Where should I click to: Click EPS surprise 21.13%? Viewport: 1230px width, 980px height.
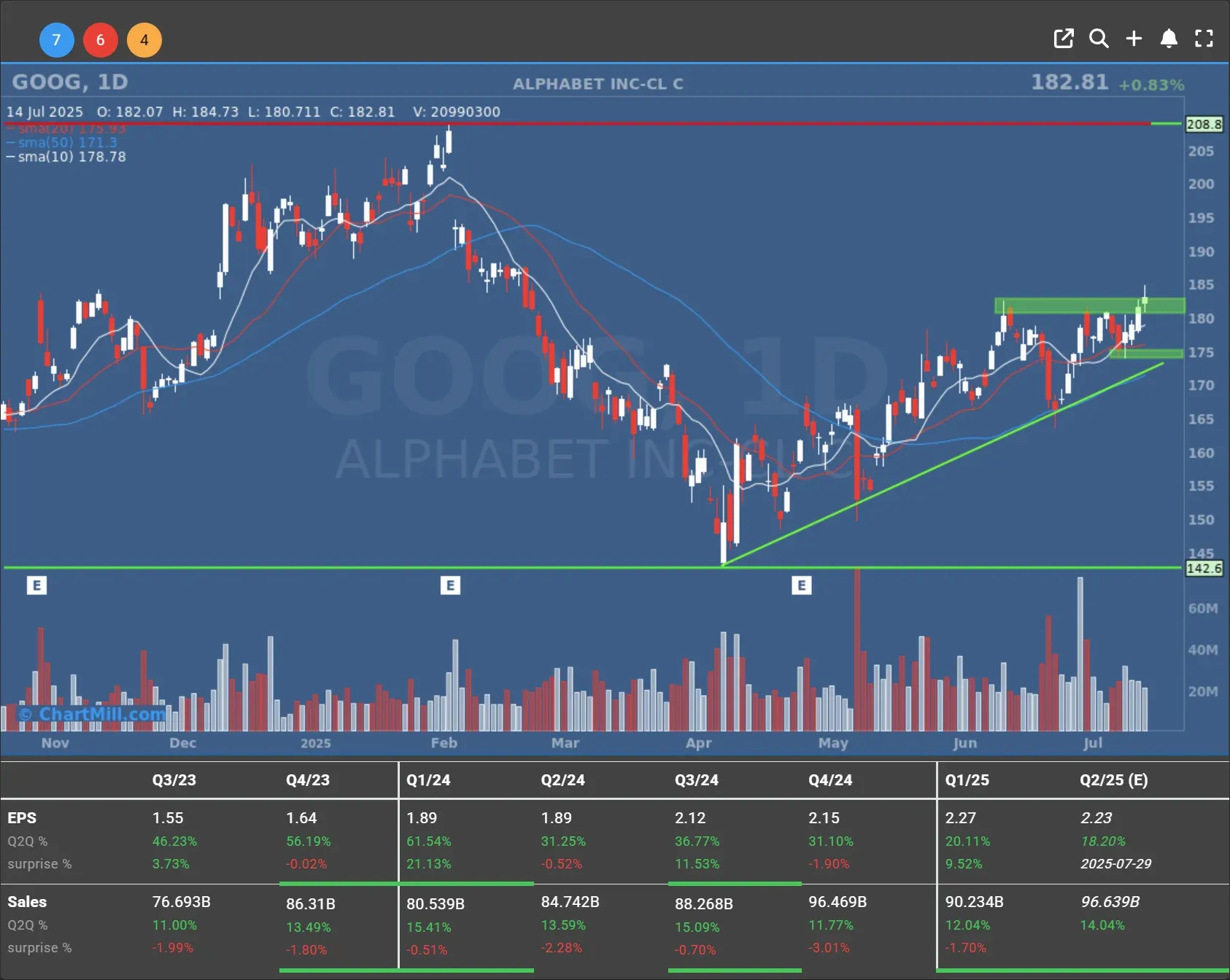428,864
